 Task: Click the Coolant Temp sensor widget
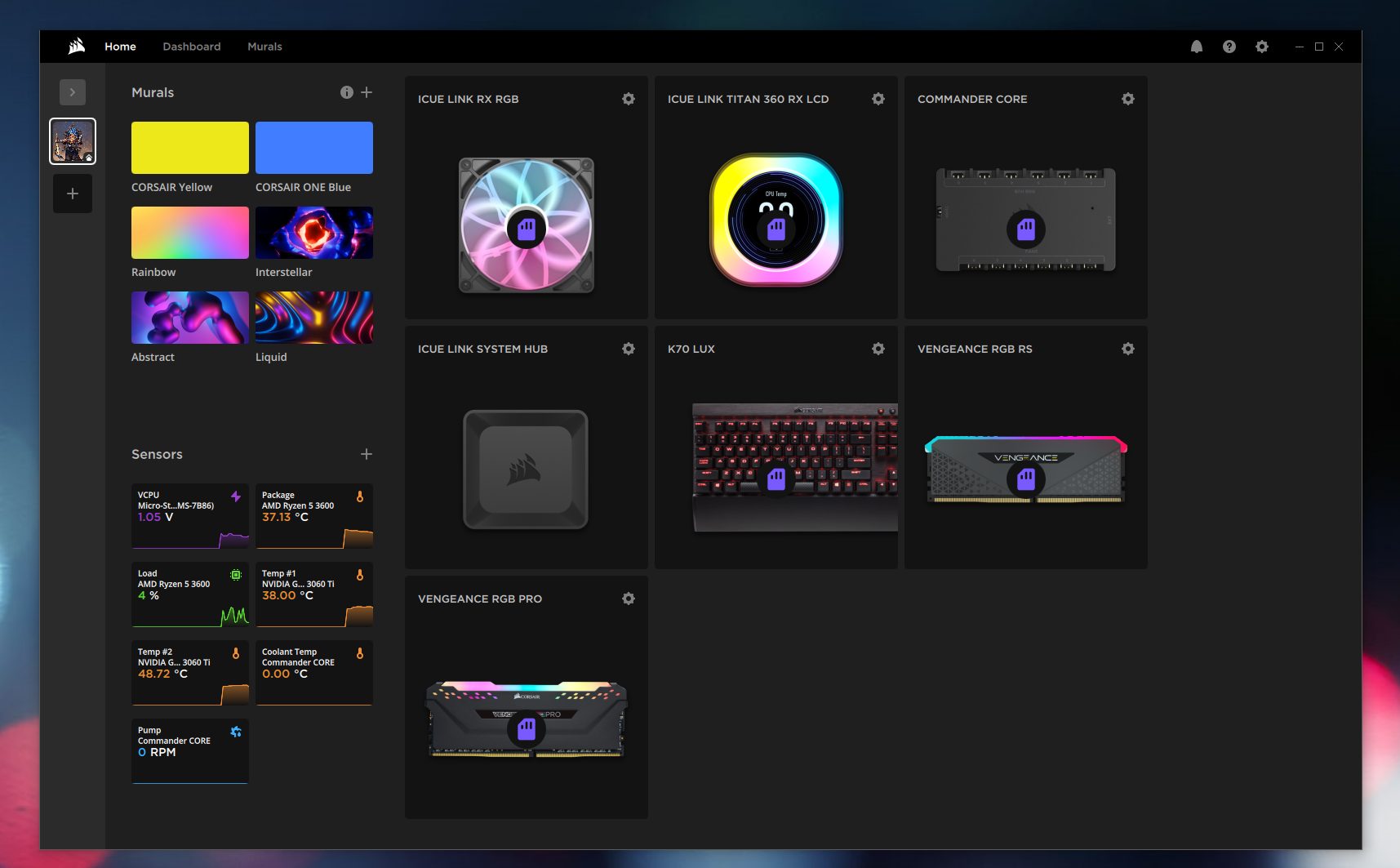314,673
